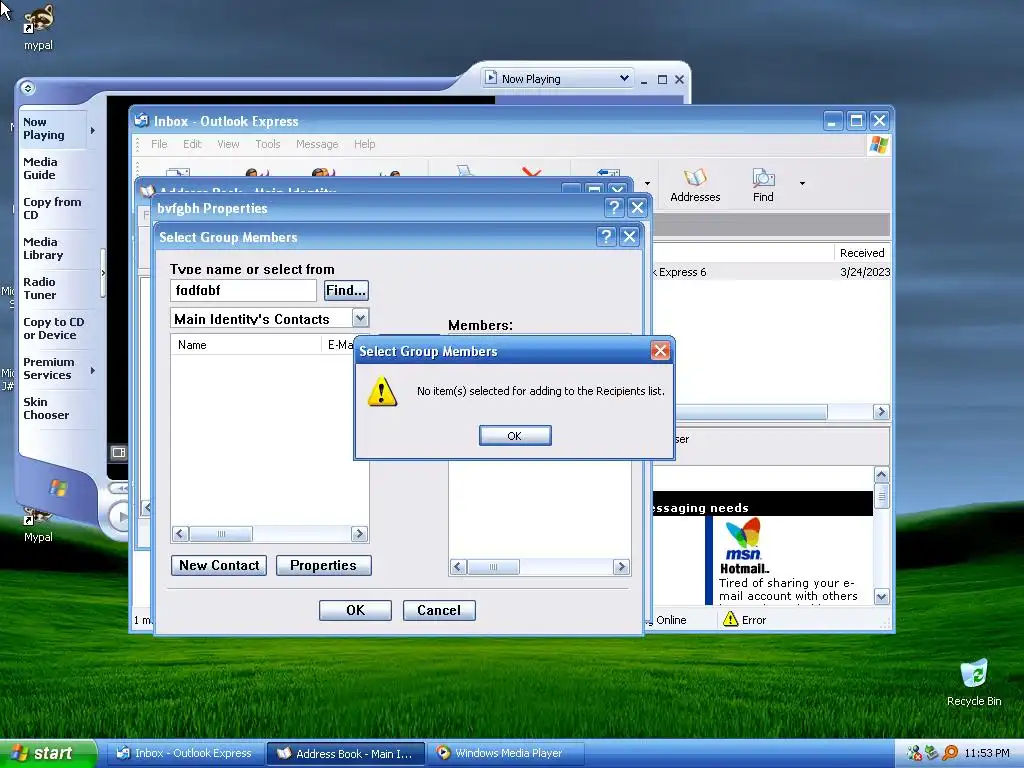1024x768 pixels.
Task: Click the Start button
Action: (x=47, y=753)
